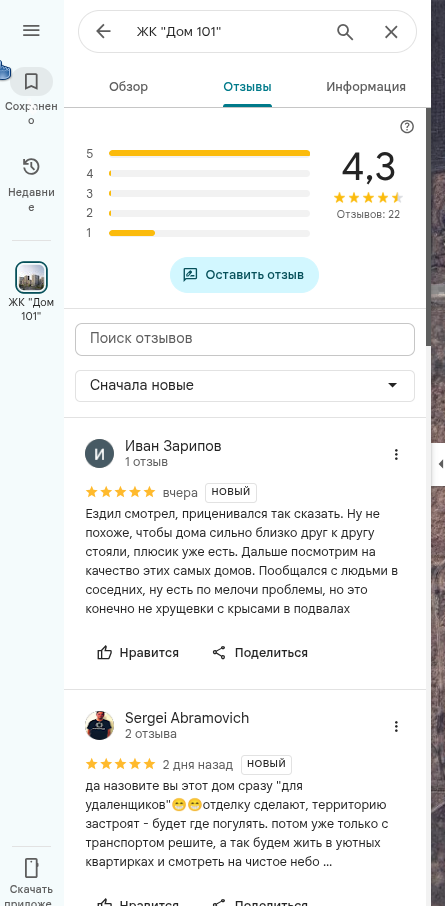Click the download app phone icon
Image resolution: width=445 pixels, height=906 pixels.
[x=31, y=868]
